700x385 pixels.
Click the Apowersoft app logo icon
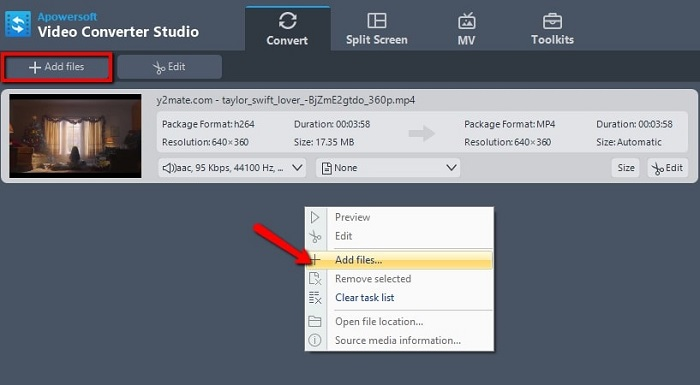[x=18, y=24]
